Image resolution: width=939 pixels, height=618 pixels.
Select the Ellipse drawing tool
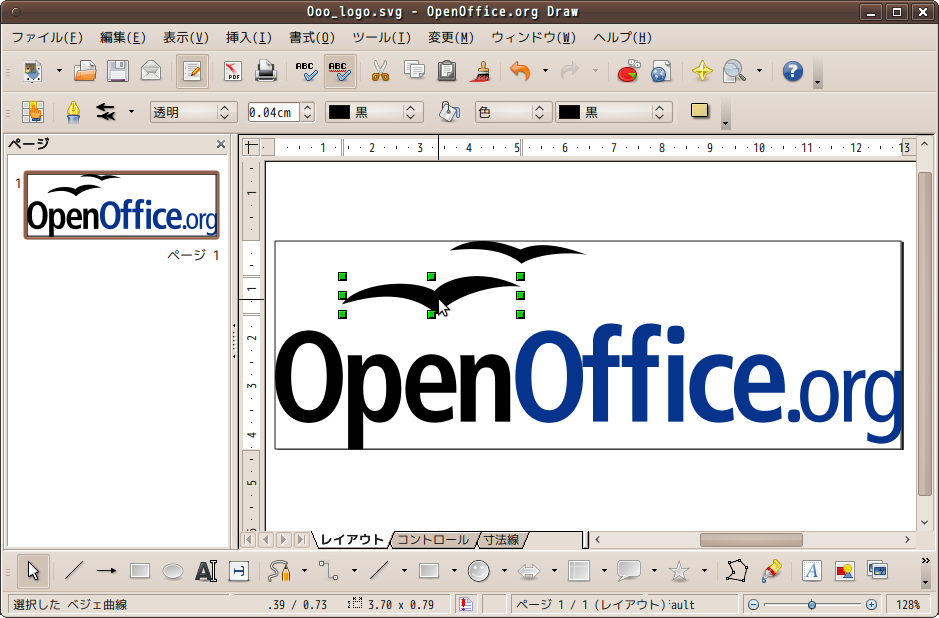pos(173,571)
